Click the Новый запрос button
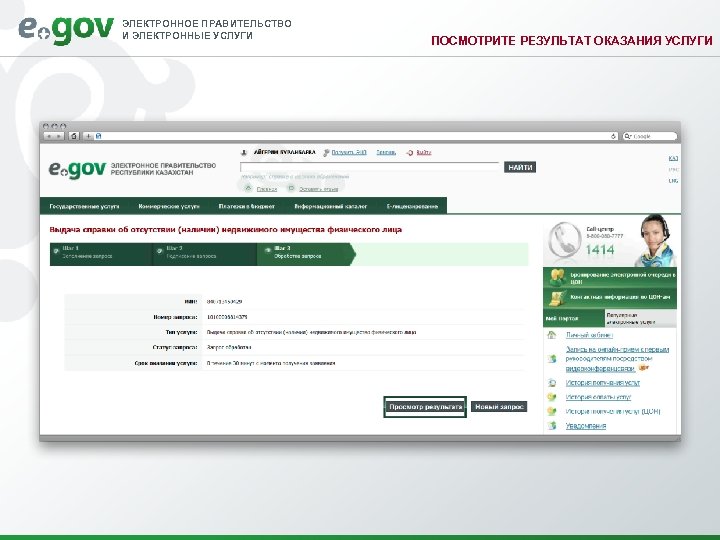Screen dimensions: 720x540 click(499, 407)
